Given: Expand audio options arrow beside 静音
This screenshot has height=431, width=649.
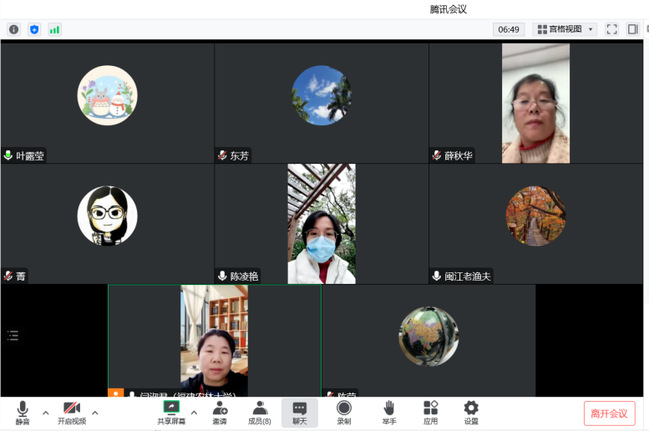Looking at the screenshot, I should click(x=45, y=411).
